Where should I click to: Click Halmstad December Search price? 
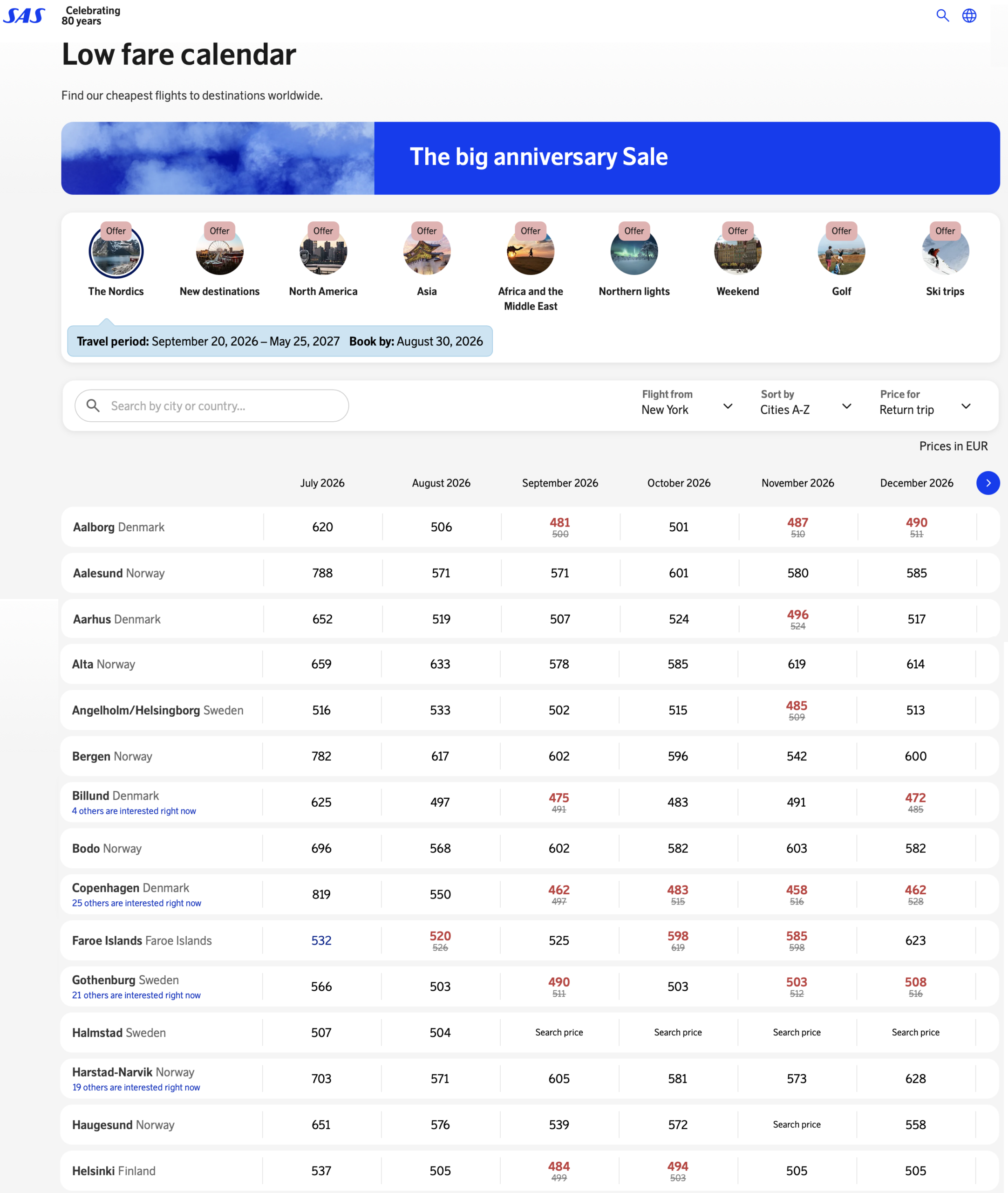(x=915, y=1032)
